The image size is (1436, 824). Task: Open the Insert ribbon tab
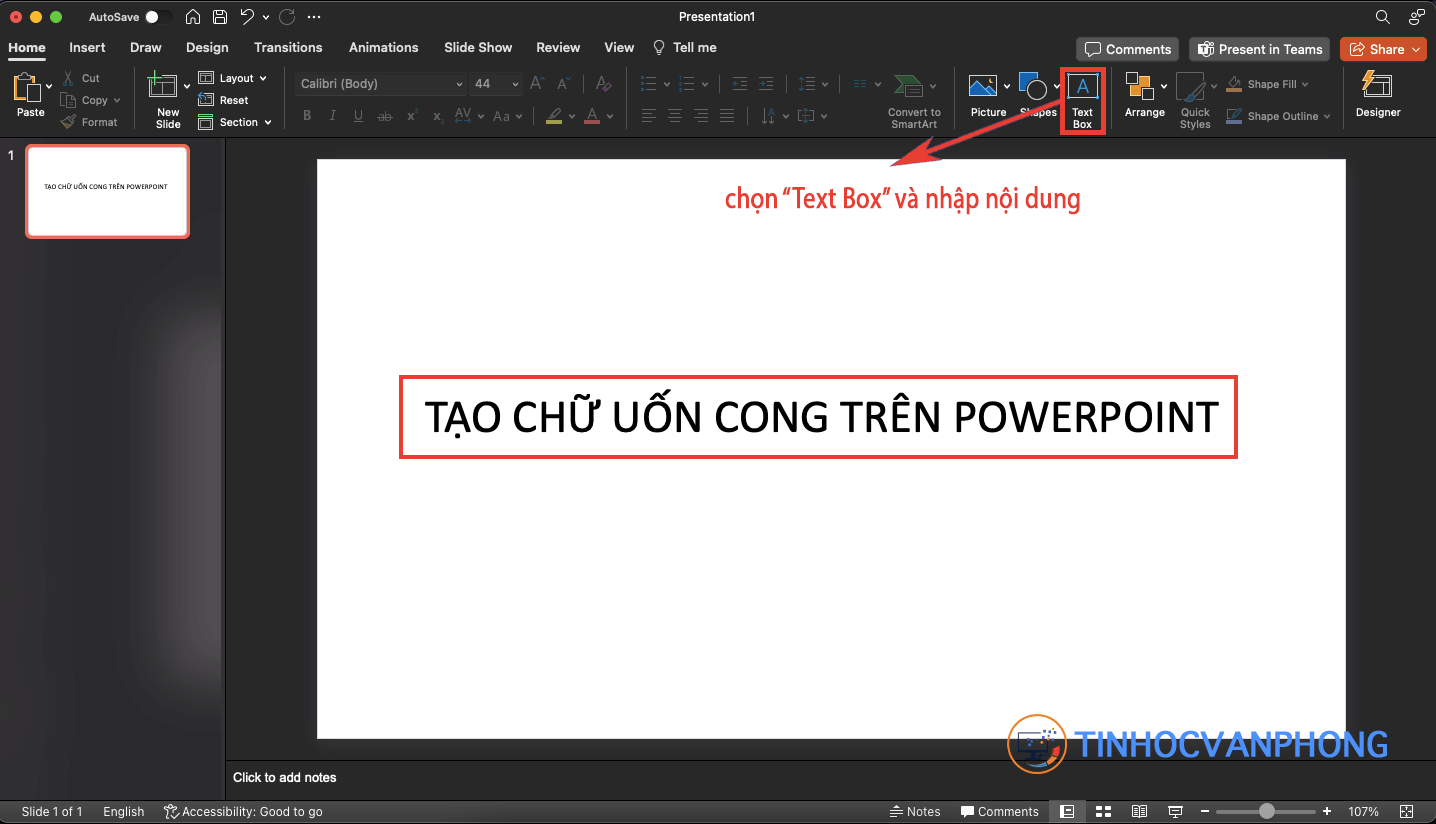click(x=87, y=47)
